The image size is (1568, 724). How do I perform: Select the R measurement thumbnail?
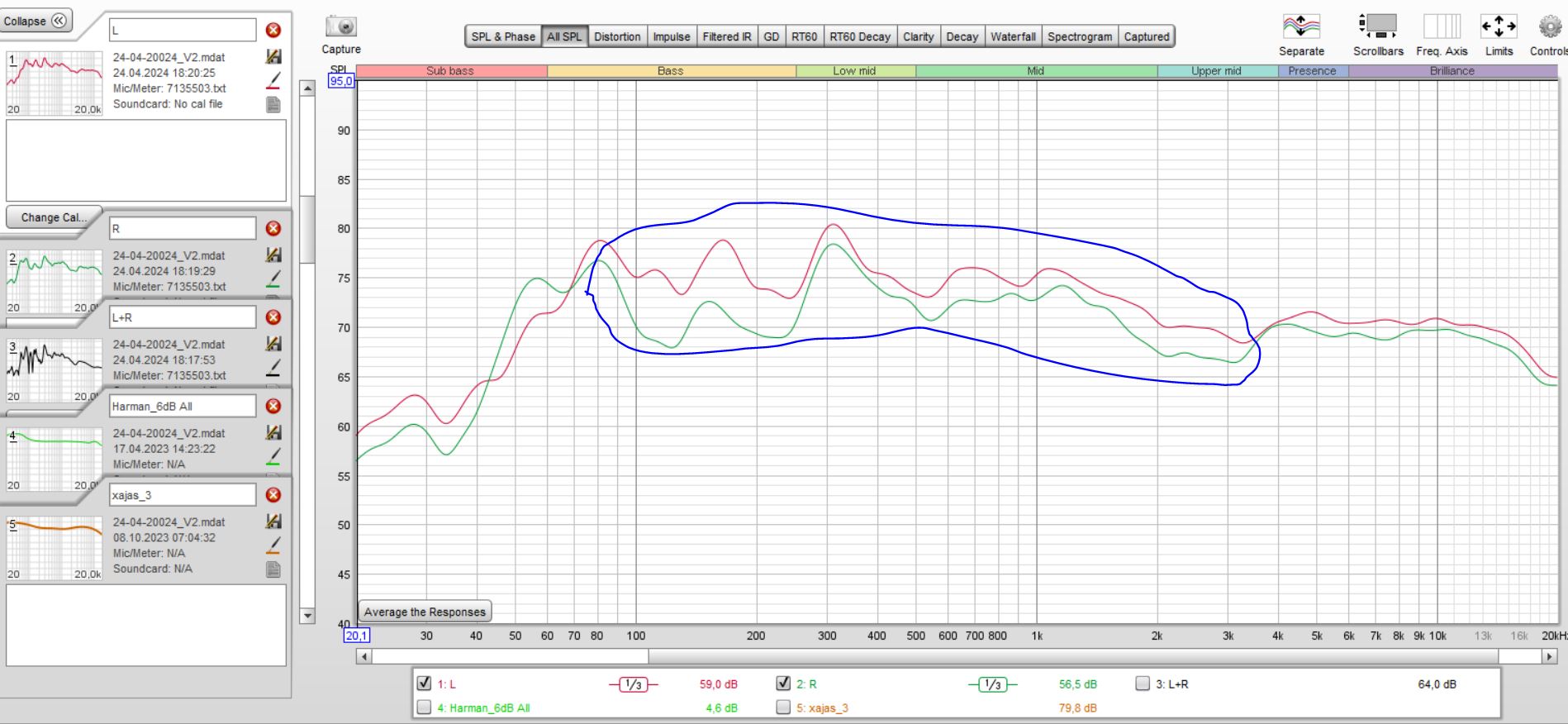coord(55,282)
